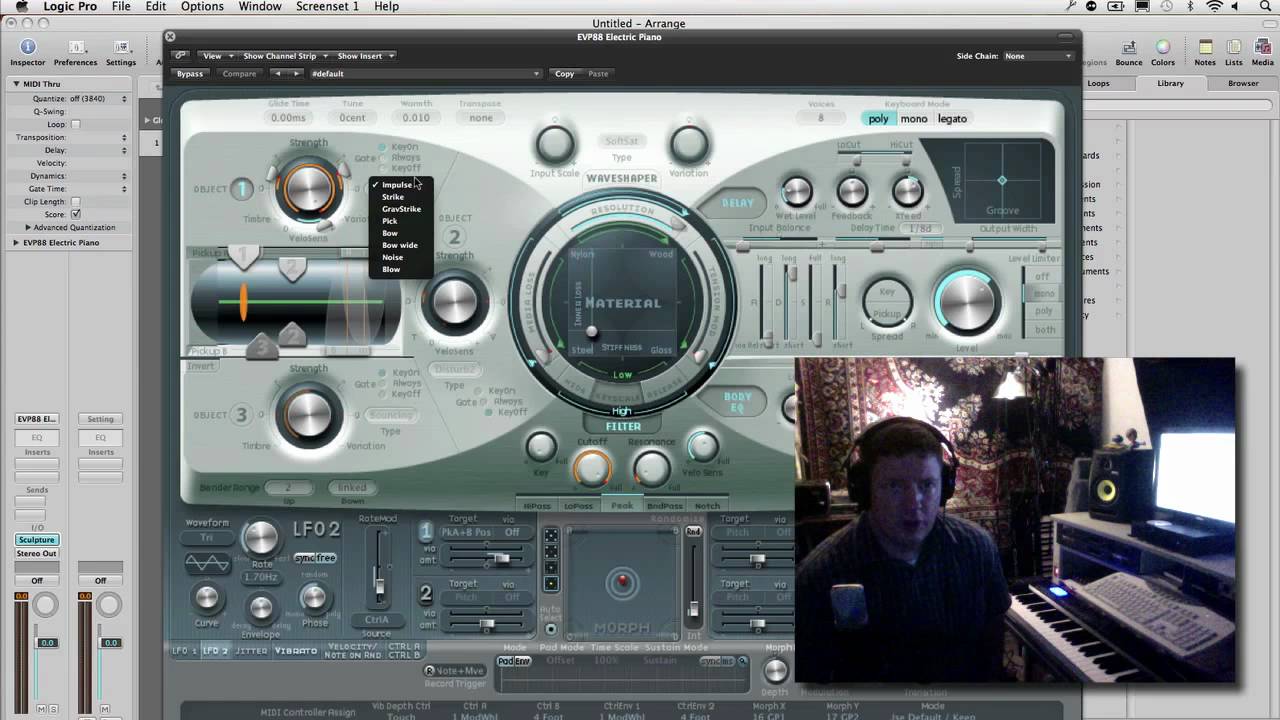Go to the previous preset arrow

277,73
